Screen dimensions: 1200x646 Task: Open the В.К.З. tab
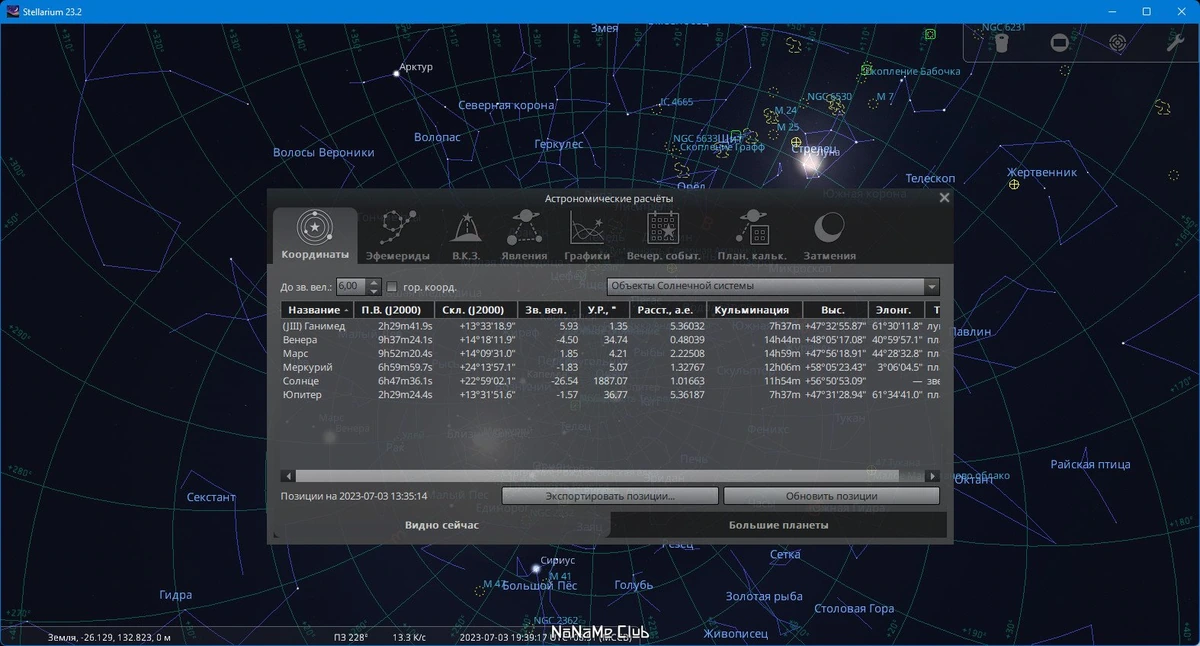466,237
